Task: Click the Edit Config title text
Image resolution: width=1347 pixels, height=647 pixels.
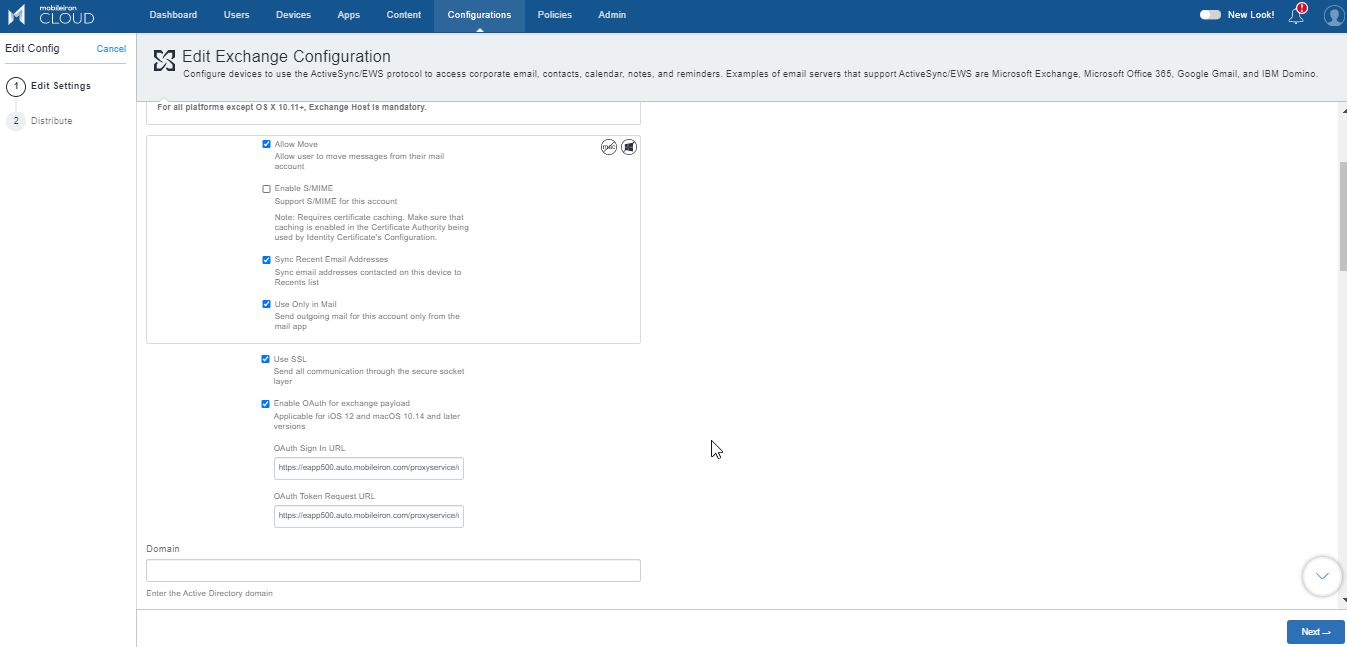Action: [32, 48]
